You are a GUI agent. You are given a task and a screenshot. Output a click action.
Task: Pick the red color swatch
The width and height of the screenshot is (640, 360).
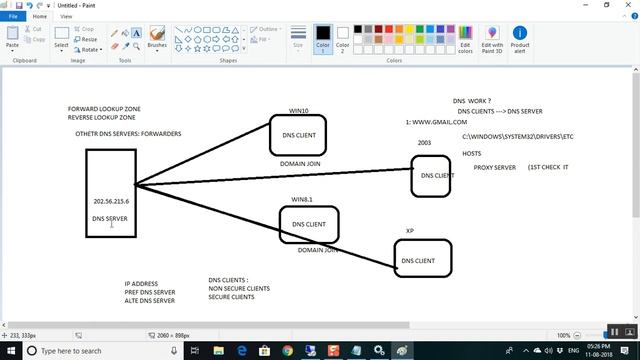click(389, 29)
